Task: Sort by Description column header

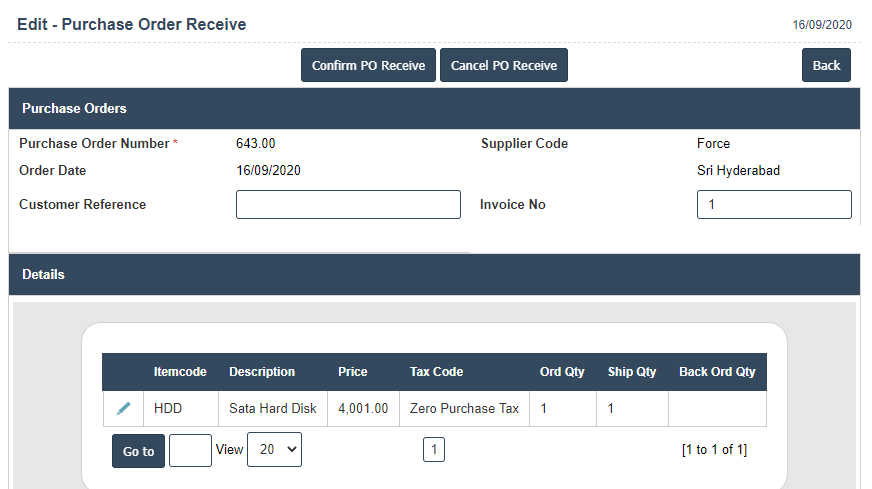Action: [262, 371]
